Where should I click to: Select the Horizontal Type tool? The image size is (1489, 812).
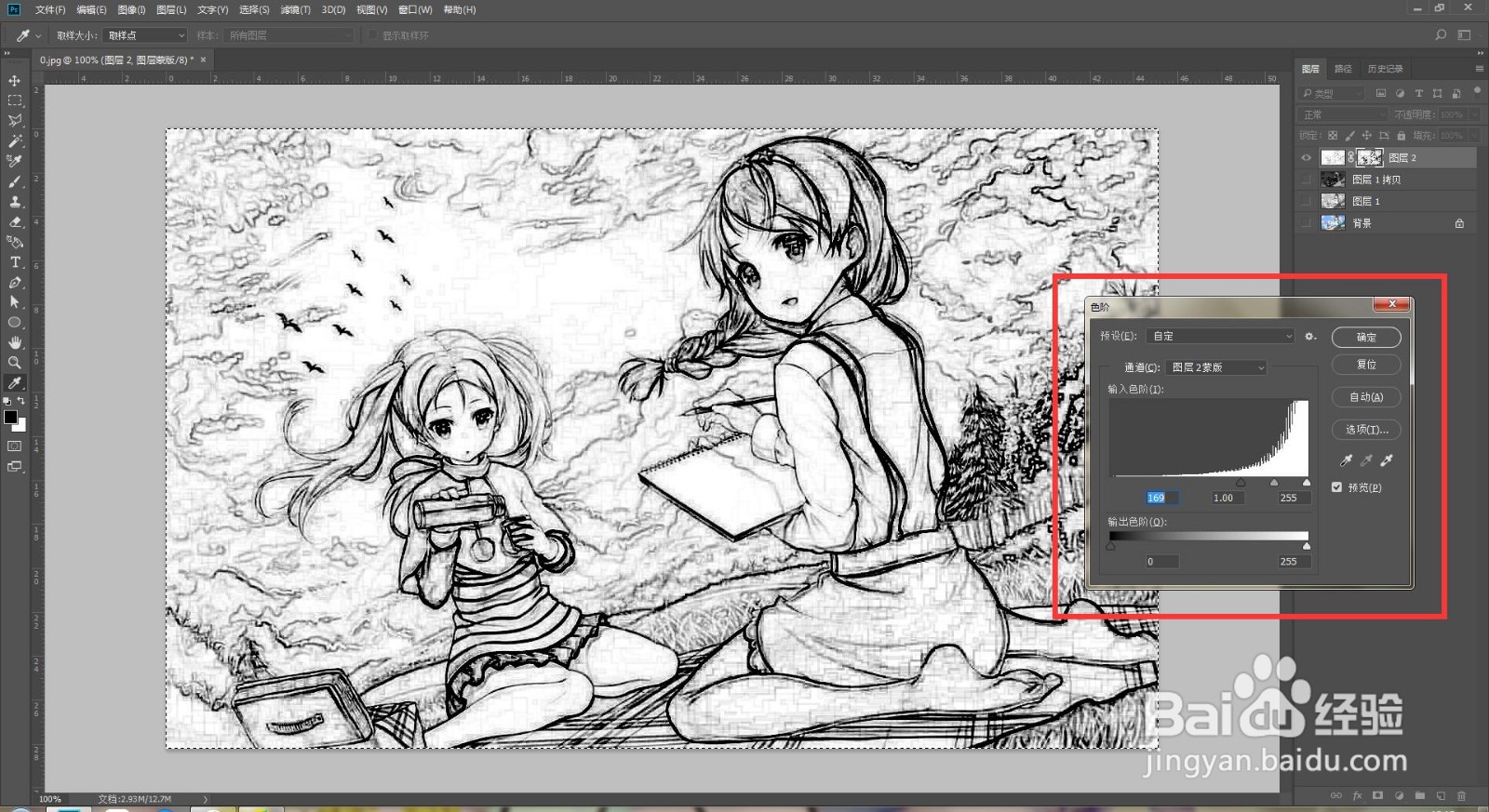coord(15,262)
